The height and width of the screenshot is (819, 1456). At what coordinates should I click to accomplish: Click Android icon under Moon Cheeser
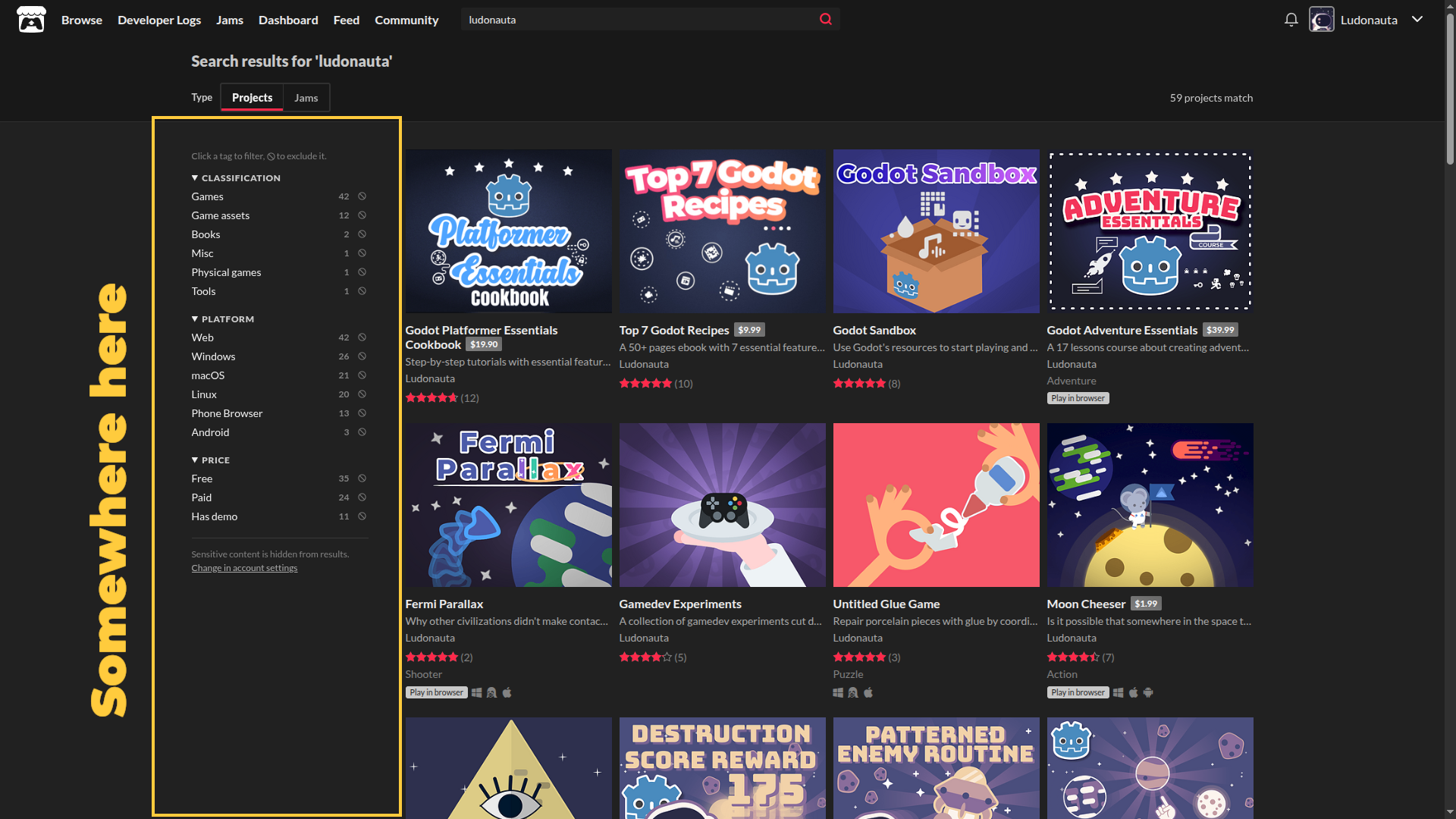[x=1148, y=692]
